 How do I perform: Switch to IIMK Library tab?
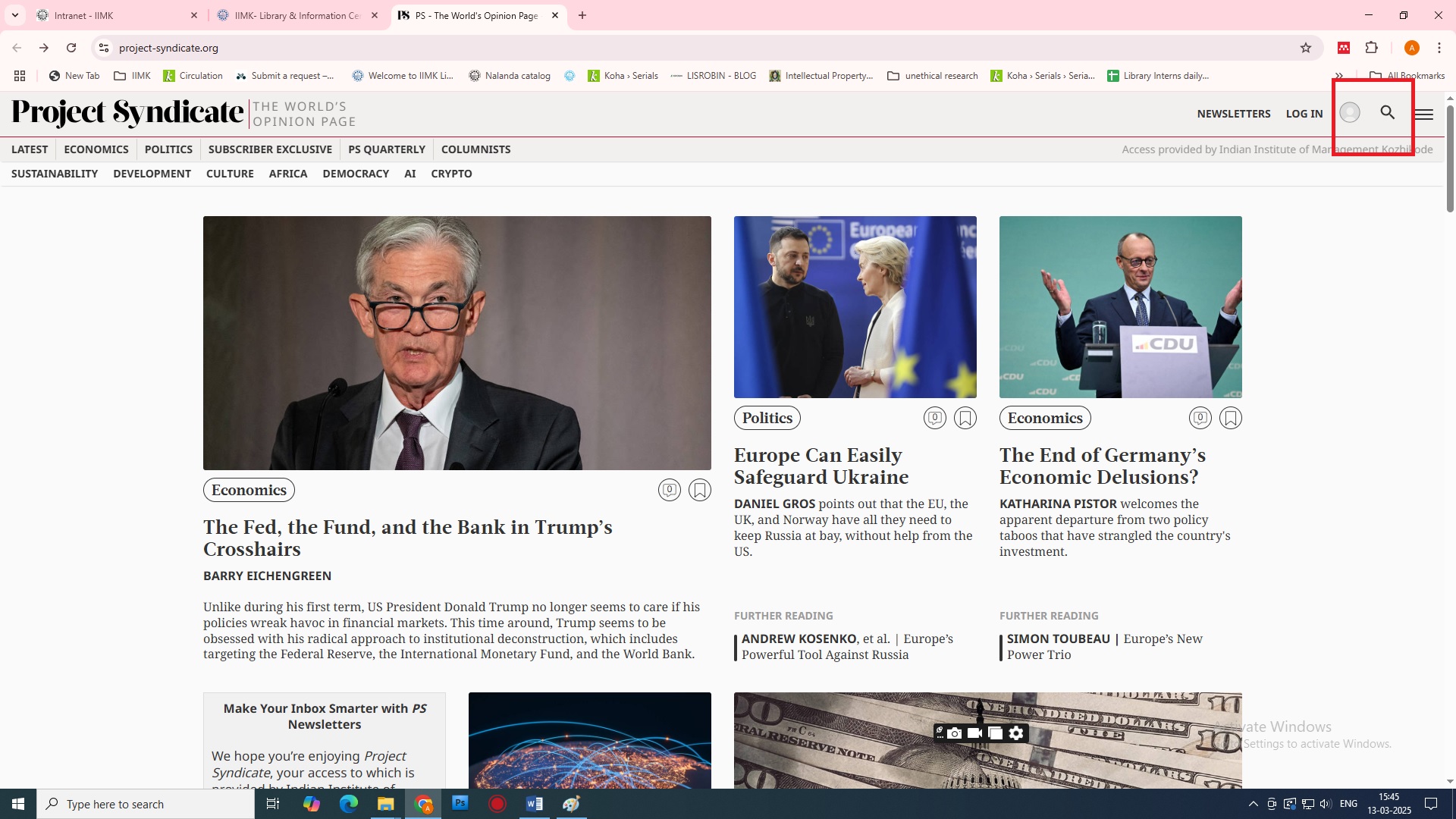(x=296, y=15)
